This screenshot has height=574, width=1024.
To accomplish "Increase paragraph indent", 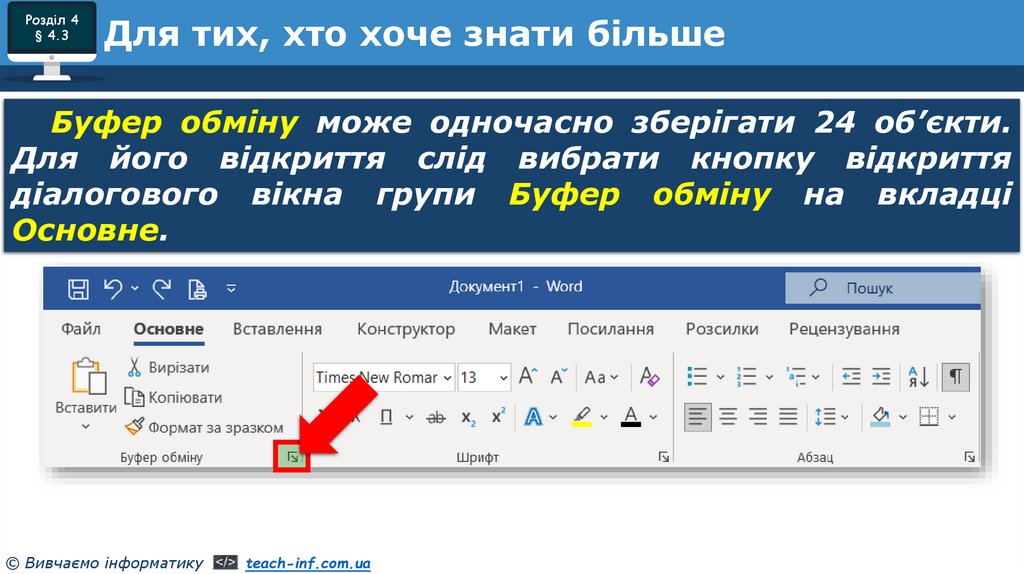I will point(881,377).
